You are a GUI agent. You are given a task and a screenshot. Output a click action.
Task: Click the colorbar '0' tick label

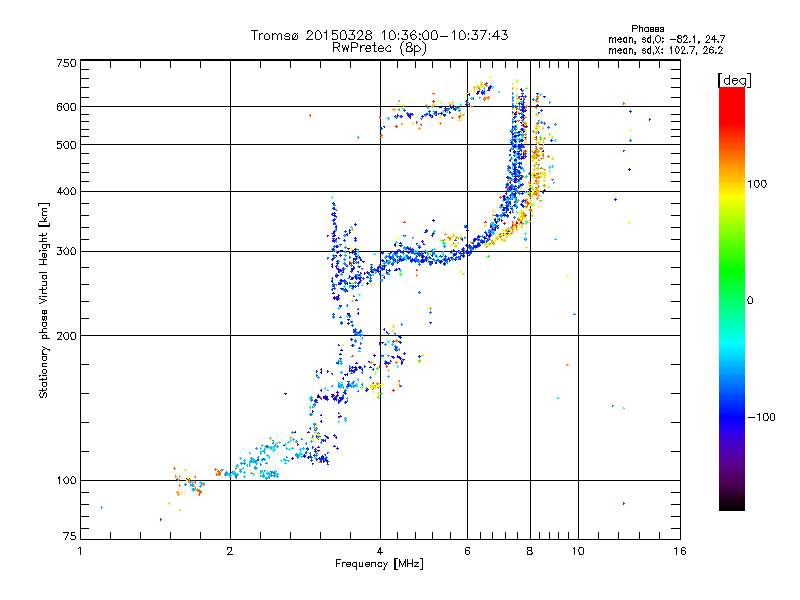click(750, 301)
